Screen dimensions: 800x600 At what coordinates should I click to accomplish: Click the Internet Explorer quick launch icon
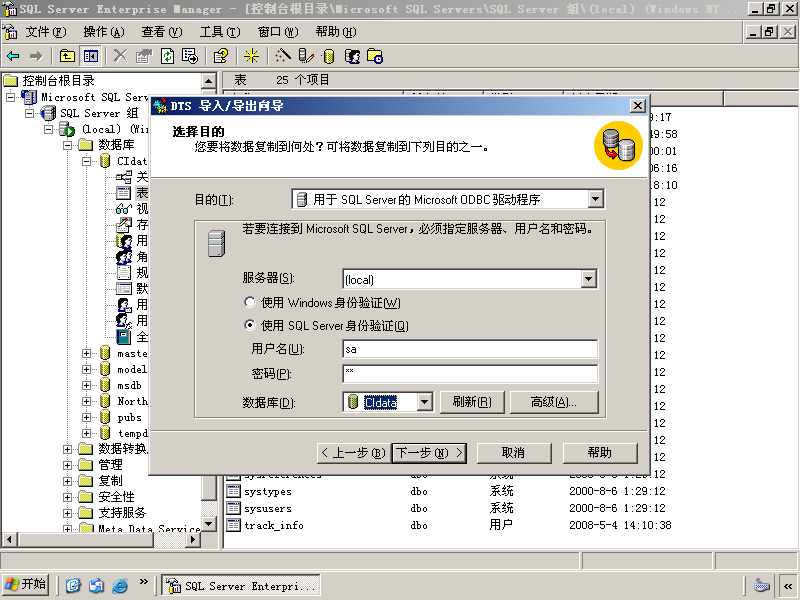[120, 585]
